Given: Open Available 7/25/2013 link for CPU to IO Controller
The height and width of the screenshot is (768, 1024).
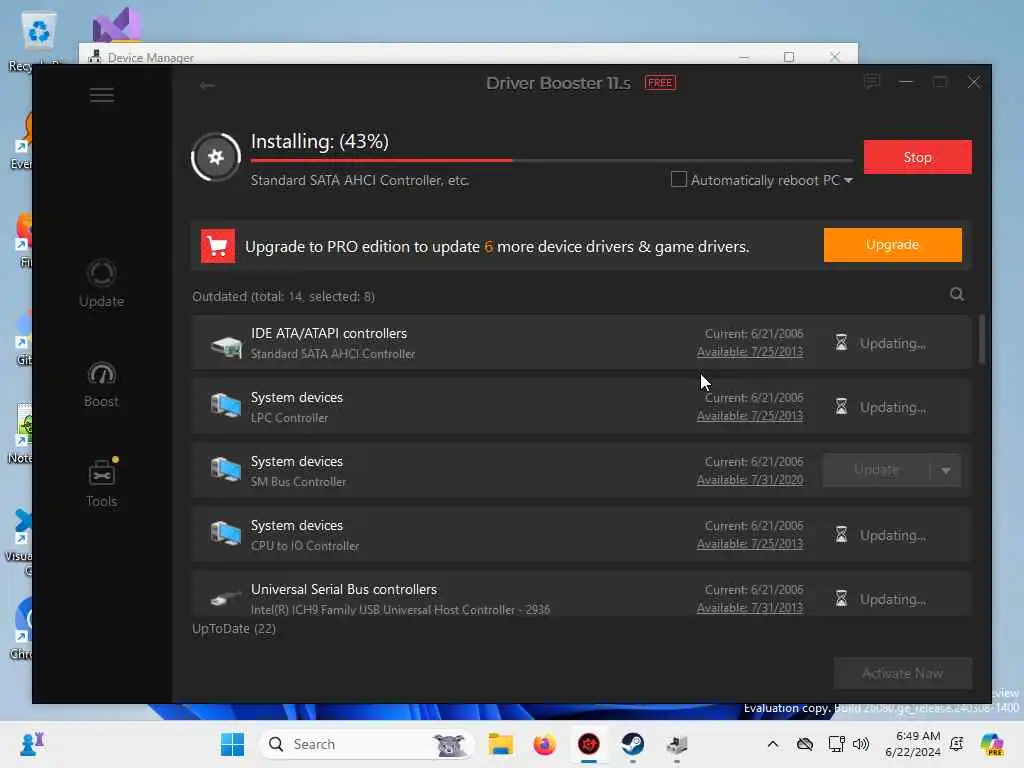Looking at the screenshot, I should 749,544.
